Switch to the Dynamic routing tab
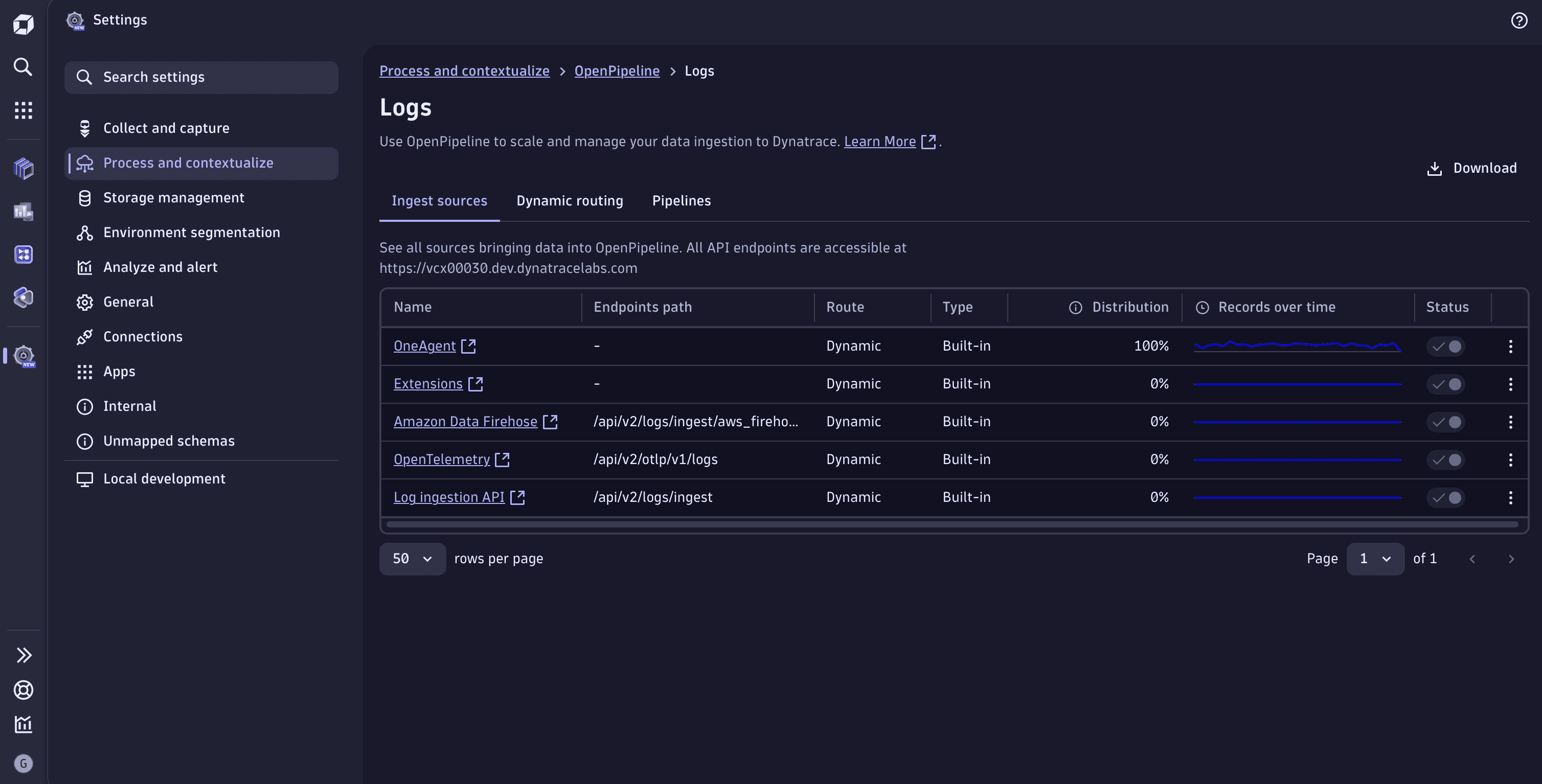1542x784 pixels. pyautogui.click(x=569, y=200)
